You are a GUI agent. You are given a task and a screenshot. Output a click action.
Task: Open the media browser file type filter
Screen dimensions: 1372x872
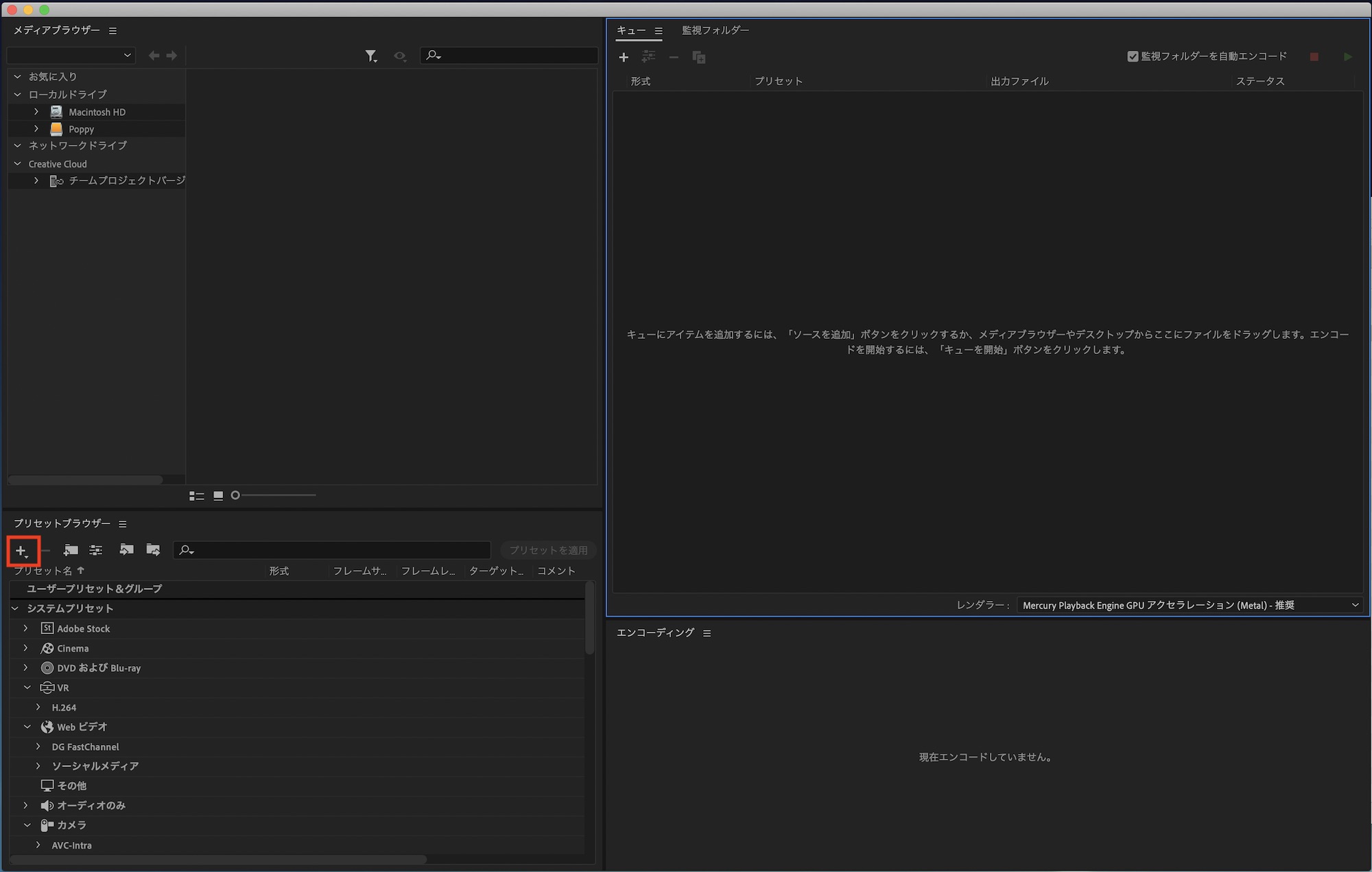(x=371, y=56)
